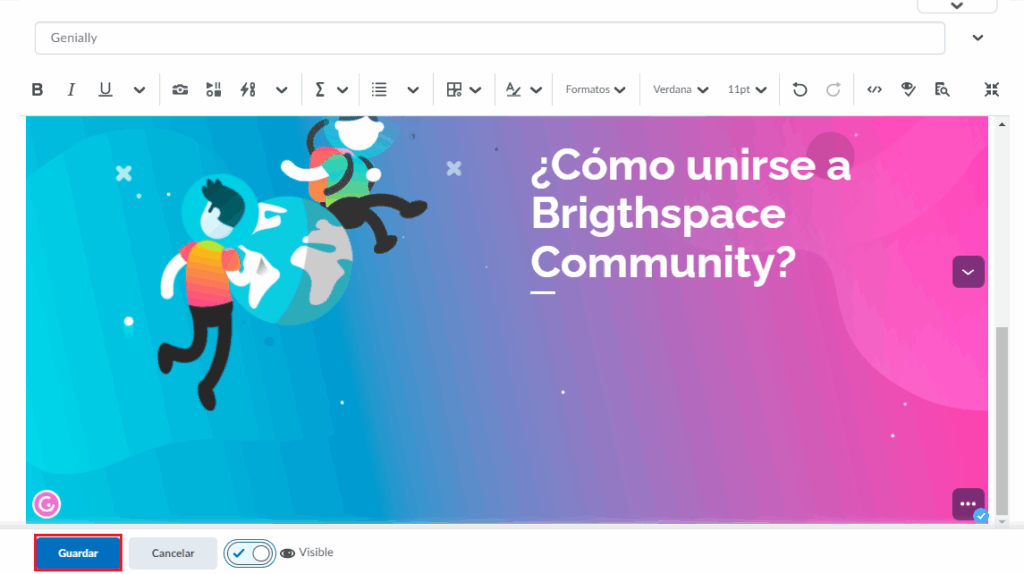Toggle fullscreen editor mode
Screen dimensions: 1024x574
coord(991,90)
